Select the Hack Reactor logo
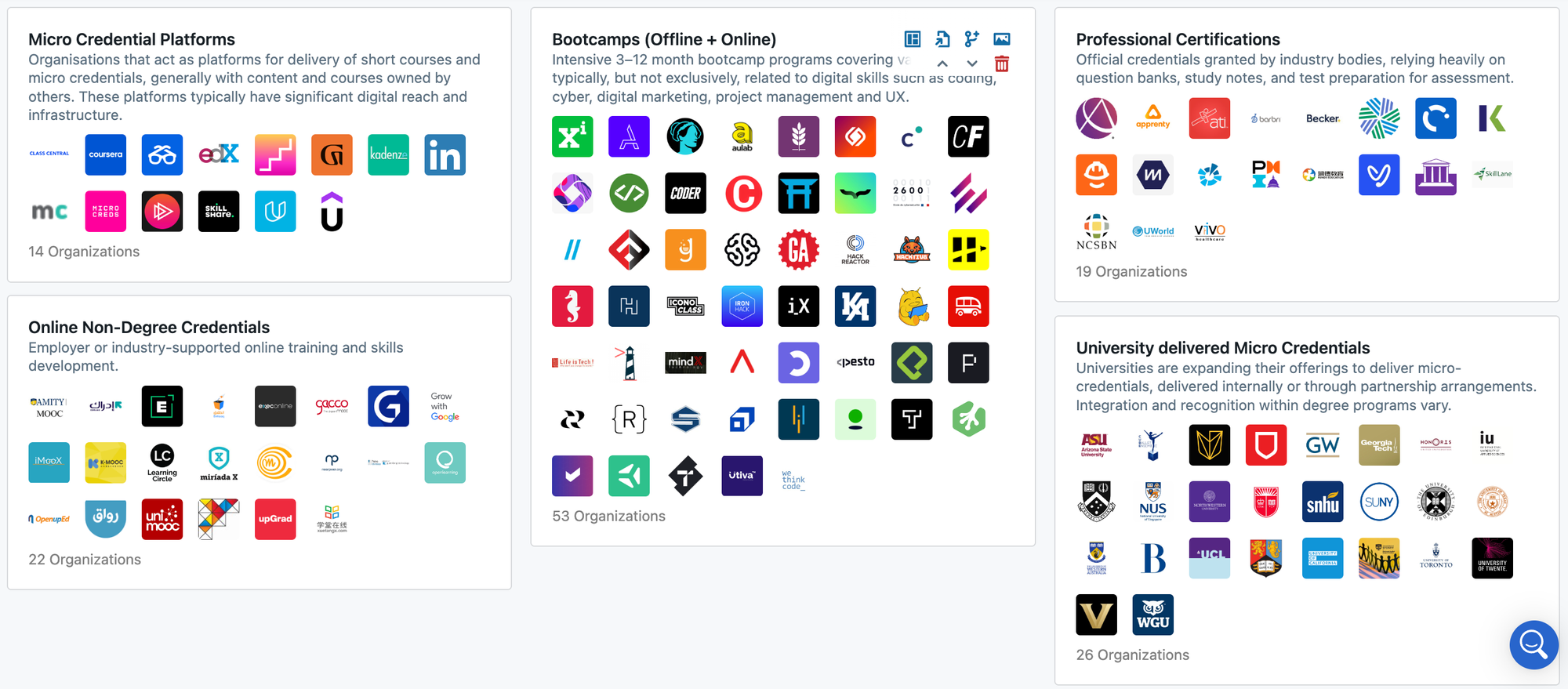 tap(855, 250)
